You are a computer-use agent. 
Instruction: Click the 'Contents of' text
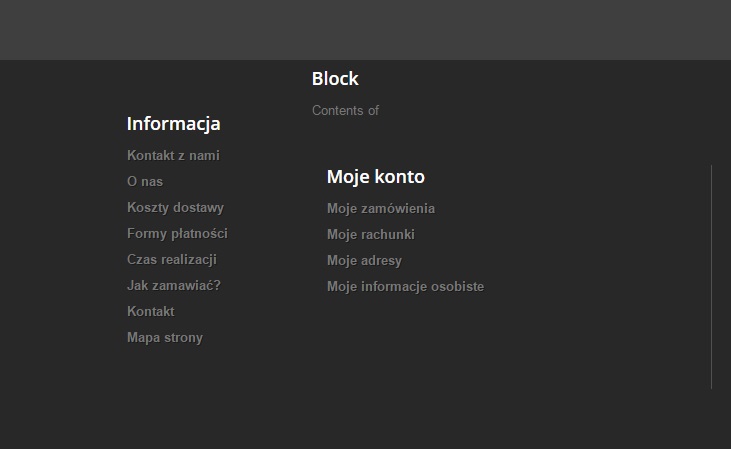[x=345, y=111]
